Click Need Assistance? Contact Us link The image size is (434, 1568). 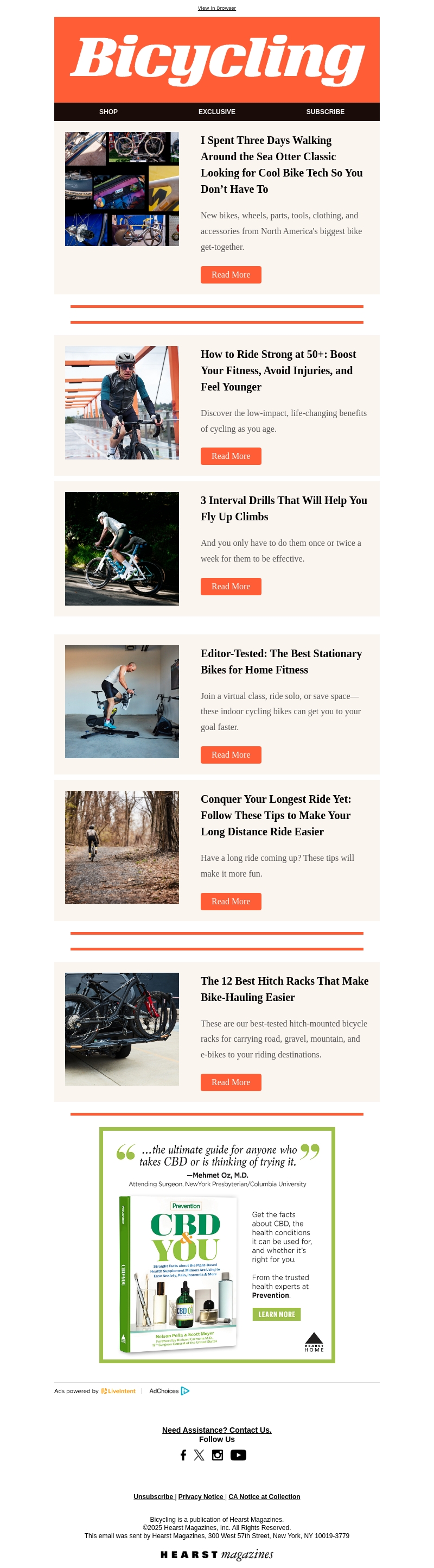click(217, 1430)
